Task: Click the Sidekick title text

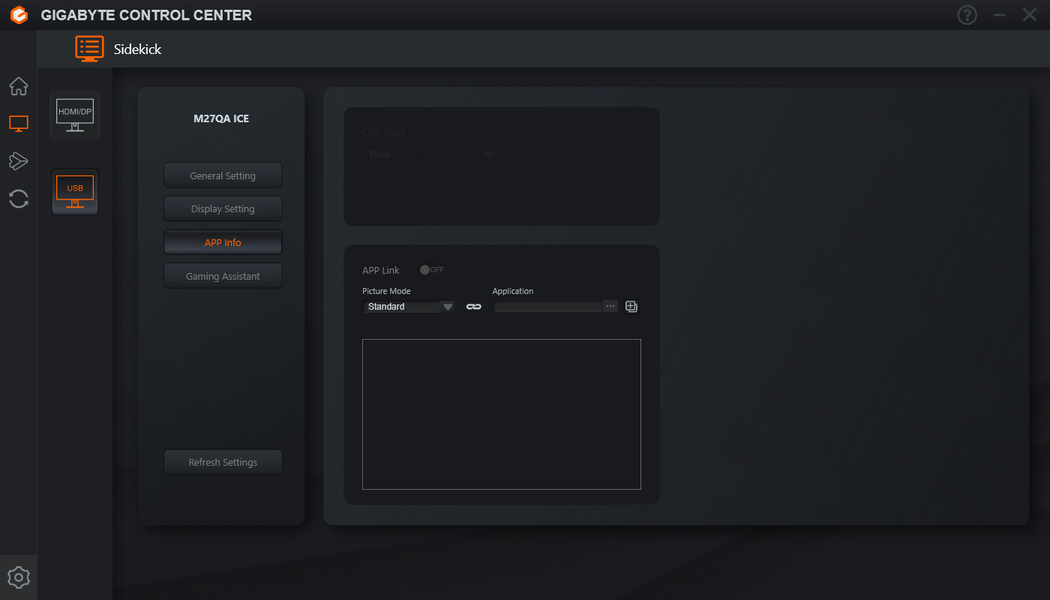Action: tap(137, 49)
